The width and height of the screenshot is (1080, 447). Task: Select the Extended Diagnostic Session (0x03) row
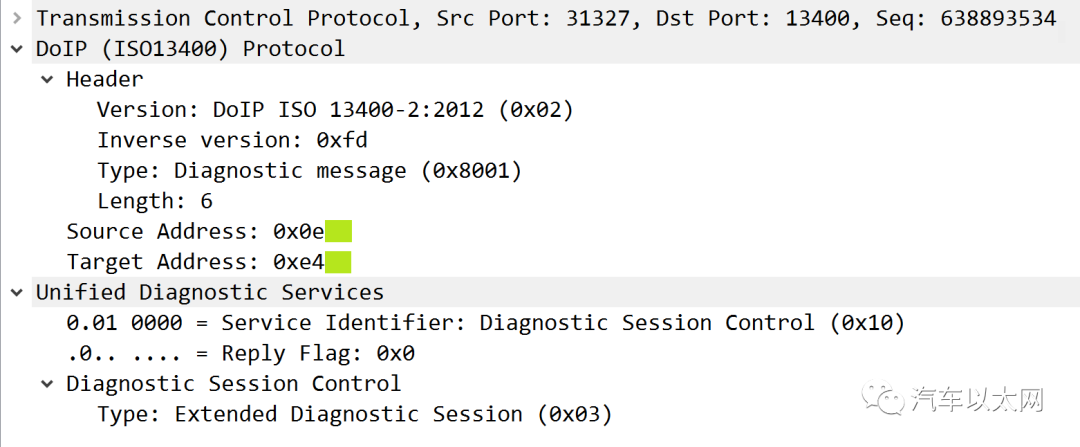354,414
